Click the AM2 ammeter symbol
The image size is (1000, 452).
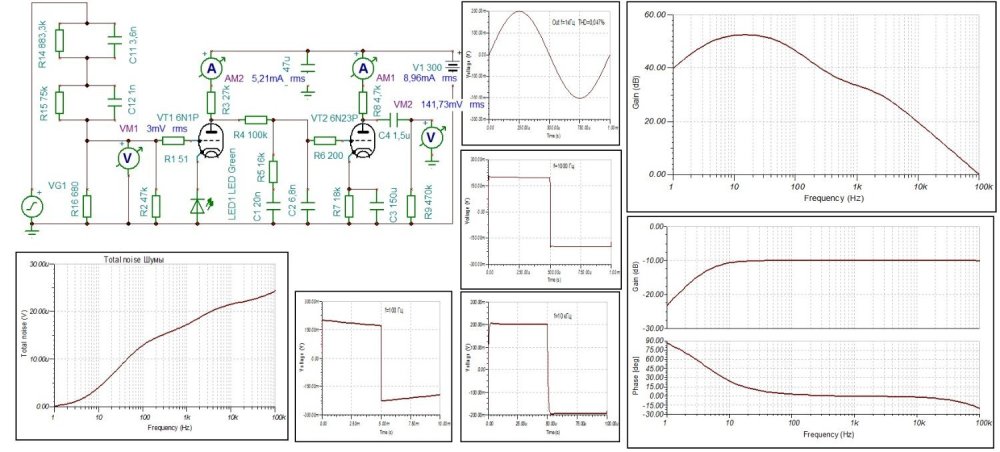point(211,67)
